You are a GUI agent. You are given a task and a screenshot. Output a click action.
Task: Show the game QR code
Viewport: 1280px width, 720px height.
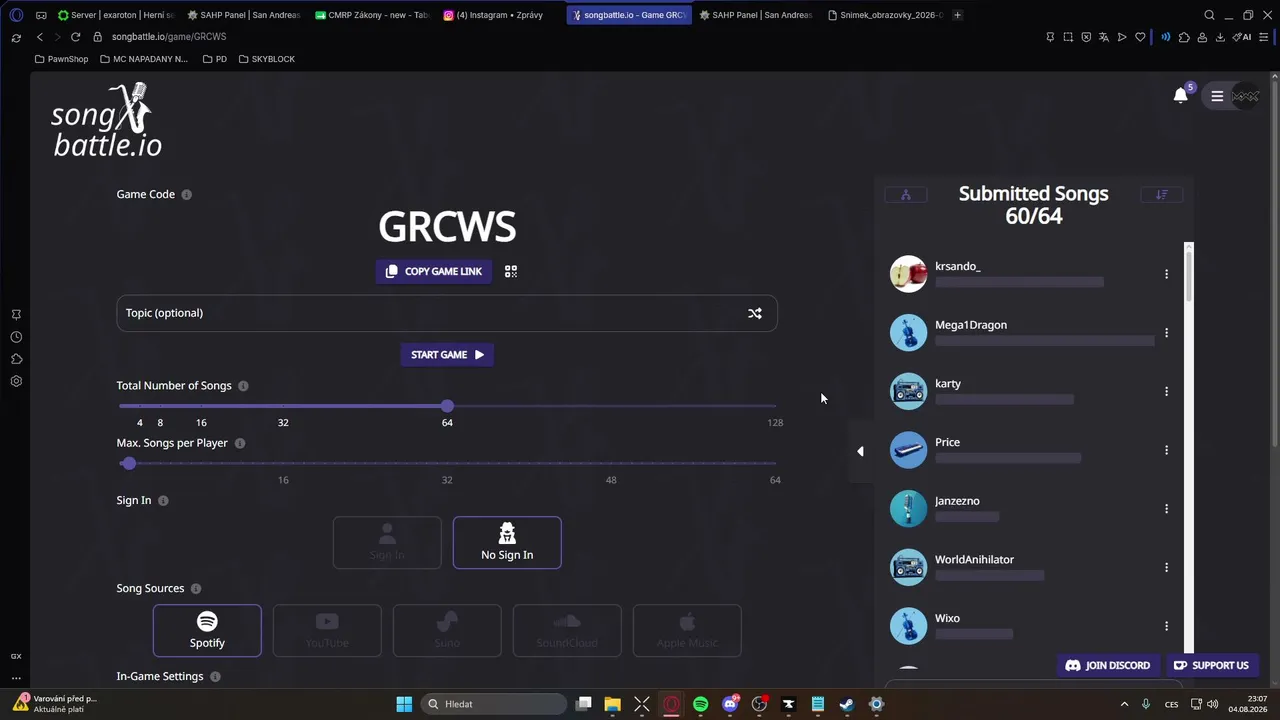[511, 271]
